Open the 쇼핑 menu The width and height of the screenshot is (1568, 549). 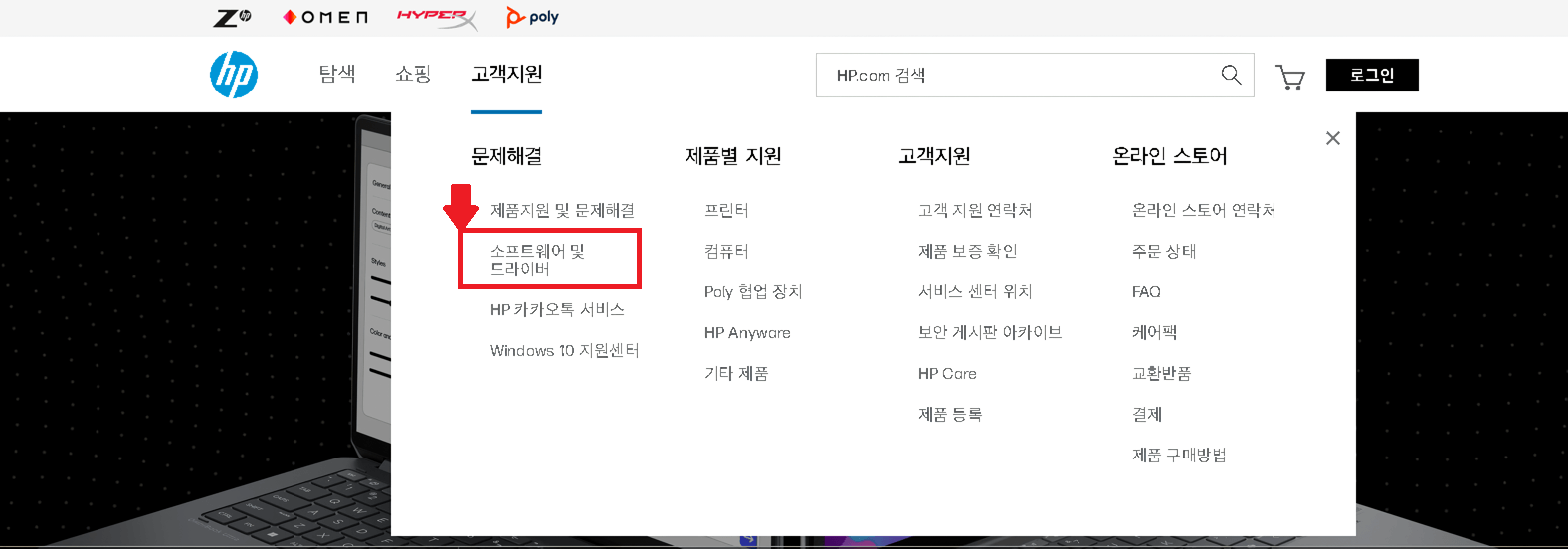tap(413, 73)
